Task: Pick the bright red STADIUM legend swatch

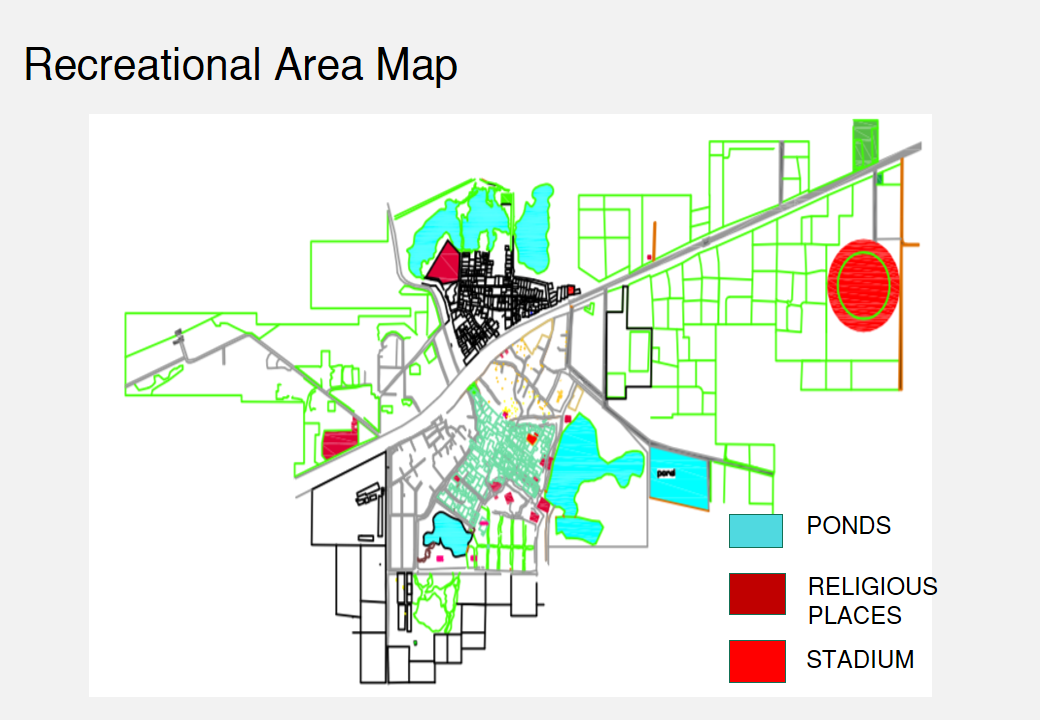Action: pyautogui.click(x=756, y=661)
